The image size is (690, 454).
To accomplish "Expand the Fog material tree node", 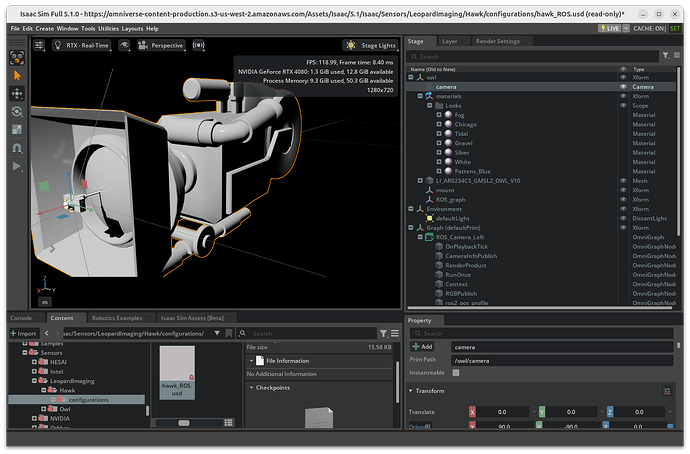I will click(438, 115).
